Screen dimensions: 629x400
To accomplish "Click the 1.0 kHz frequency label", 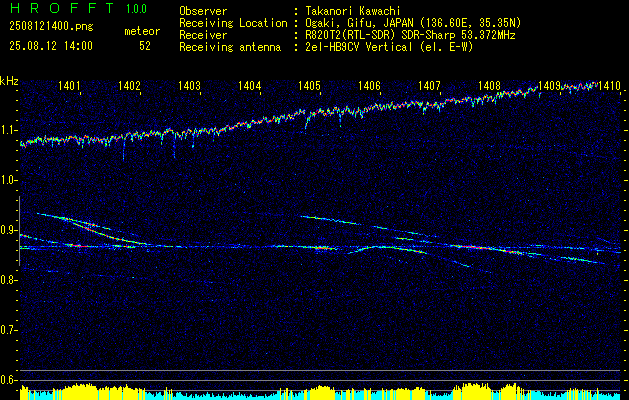I will point(8,181).
